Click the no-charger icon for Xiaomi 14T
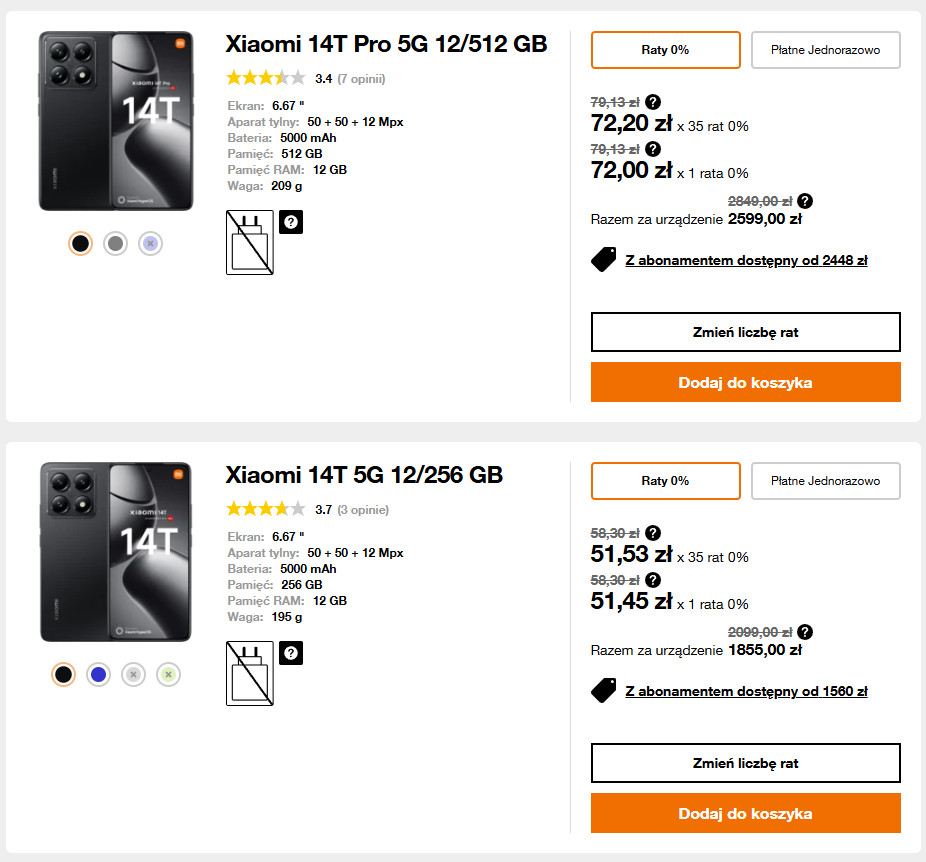This screenshot has height=862, width=926. click(x=249, y=674)
